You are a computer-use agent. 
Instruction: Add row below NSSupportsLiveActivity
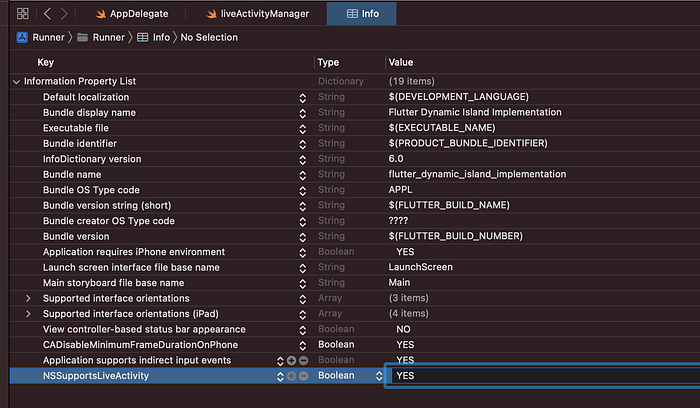pyautogui.click(x=292, y=376)
